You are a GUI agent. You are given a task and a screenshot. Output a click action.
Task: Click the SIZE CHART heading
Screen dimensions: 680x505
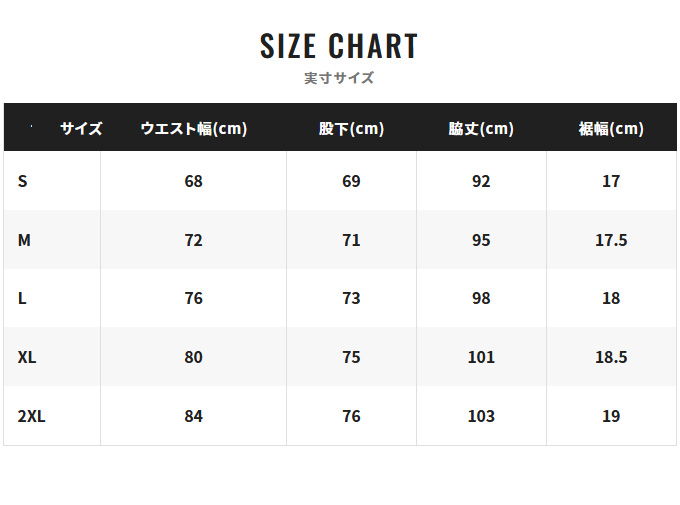coord(339,46)
